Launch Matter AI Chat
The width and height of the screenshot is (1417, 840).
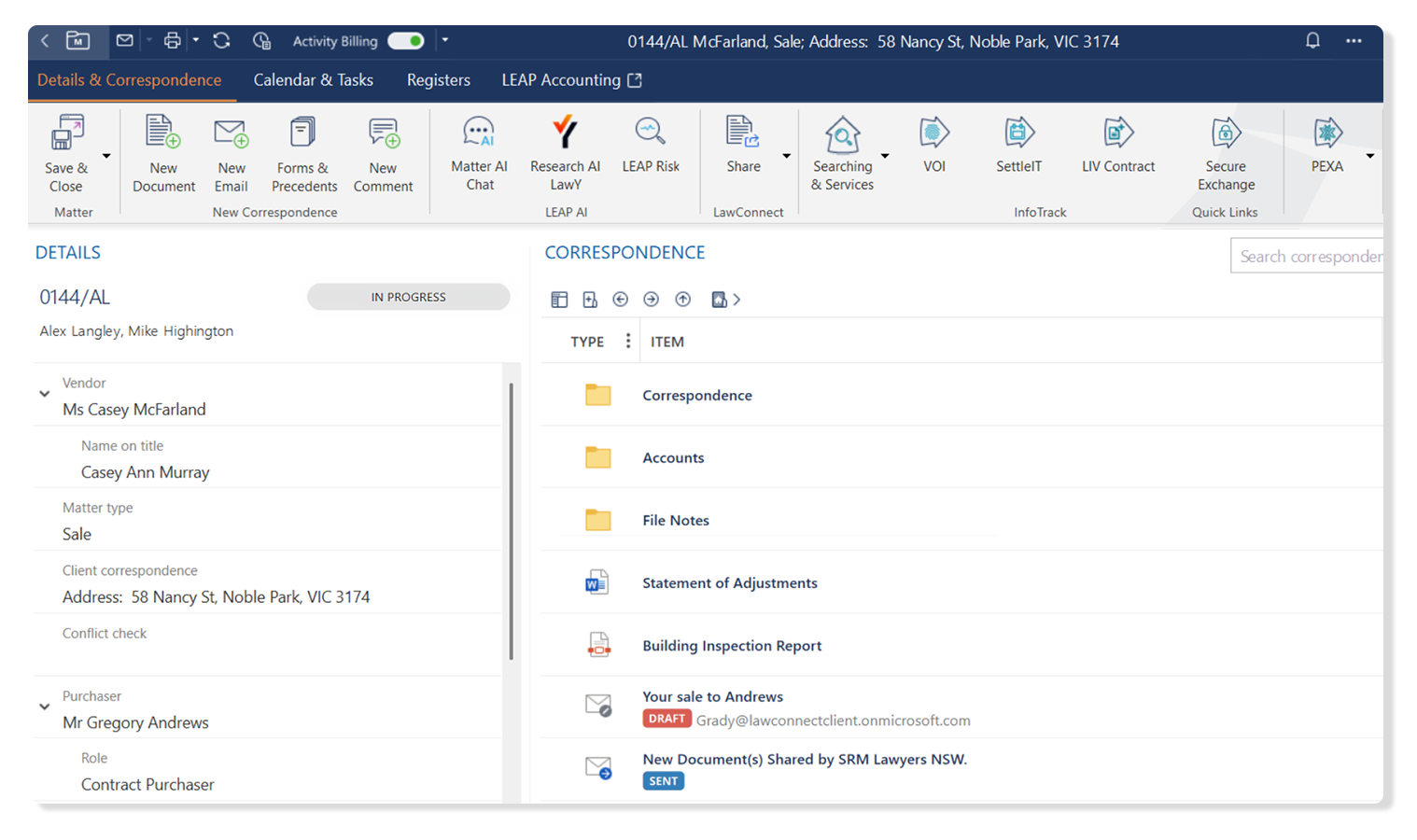coord(479,153)
